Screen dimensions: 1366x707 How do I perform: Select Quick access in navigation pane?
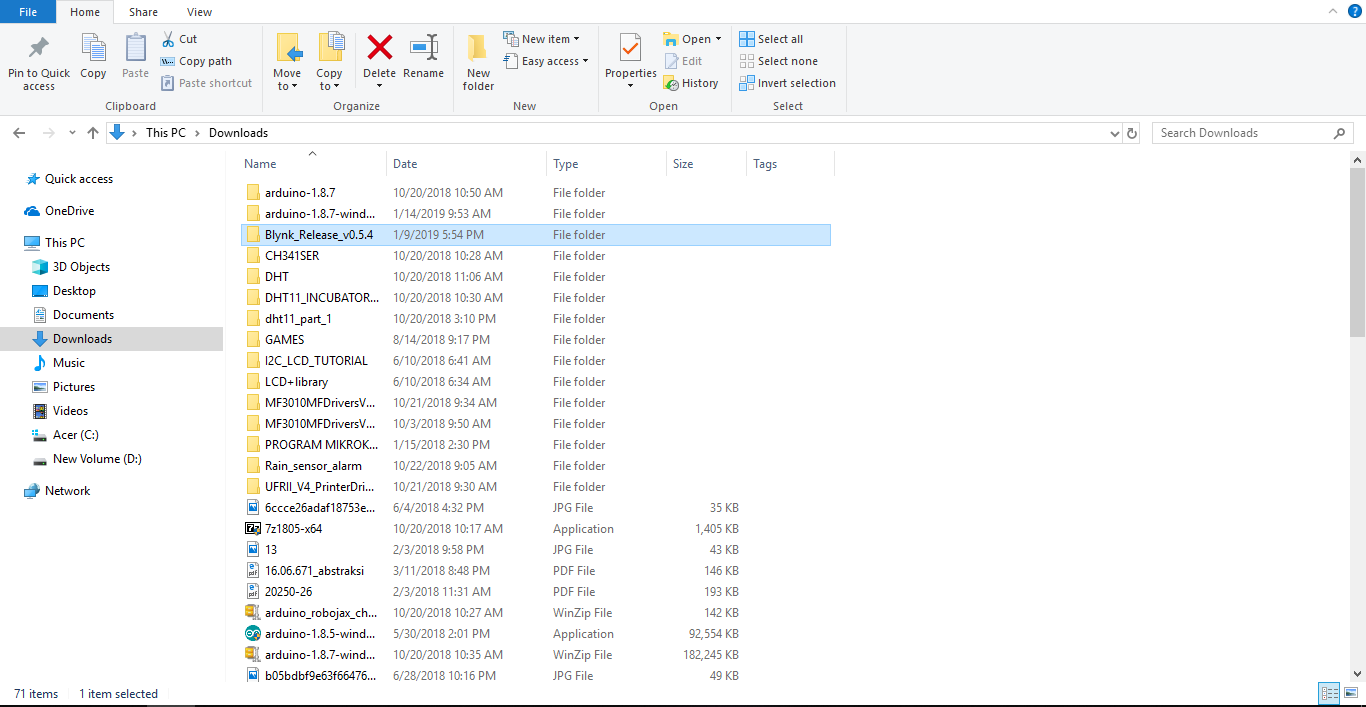[x=79, y=179]
